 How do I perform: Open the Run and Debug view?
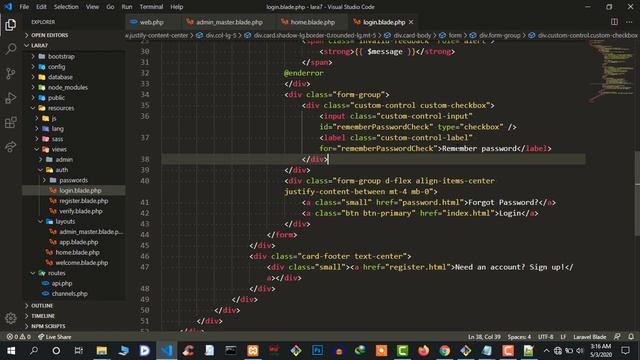tap(11, 98)
